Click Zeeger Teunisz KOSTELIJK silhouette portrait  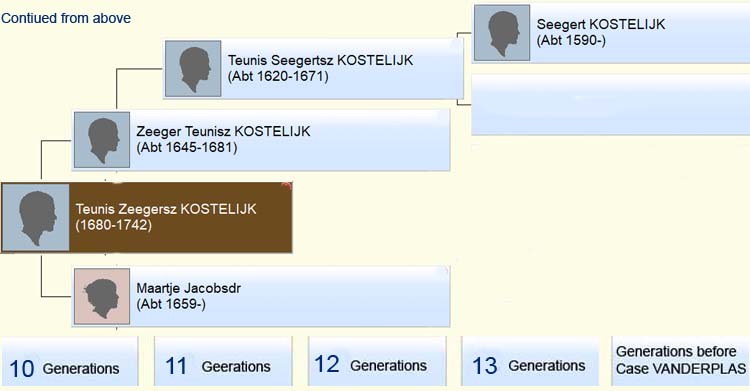102,140
